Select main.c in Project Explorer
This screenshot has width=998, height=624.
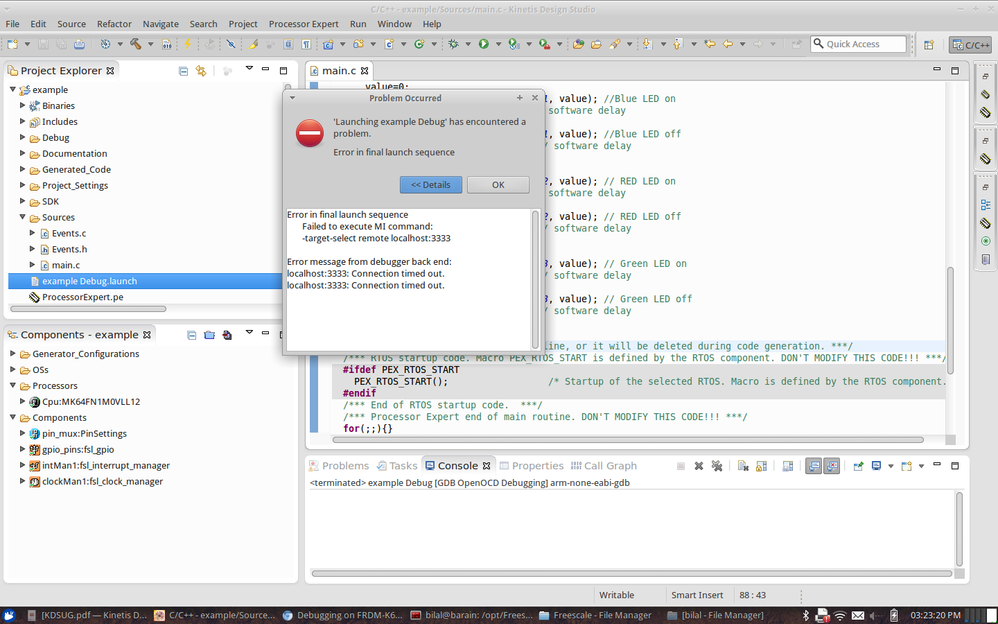click(66, 265)
